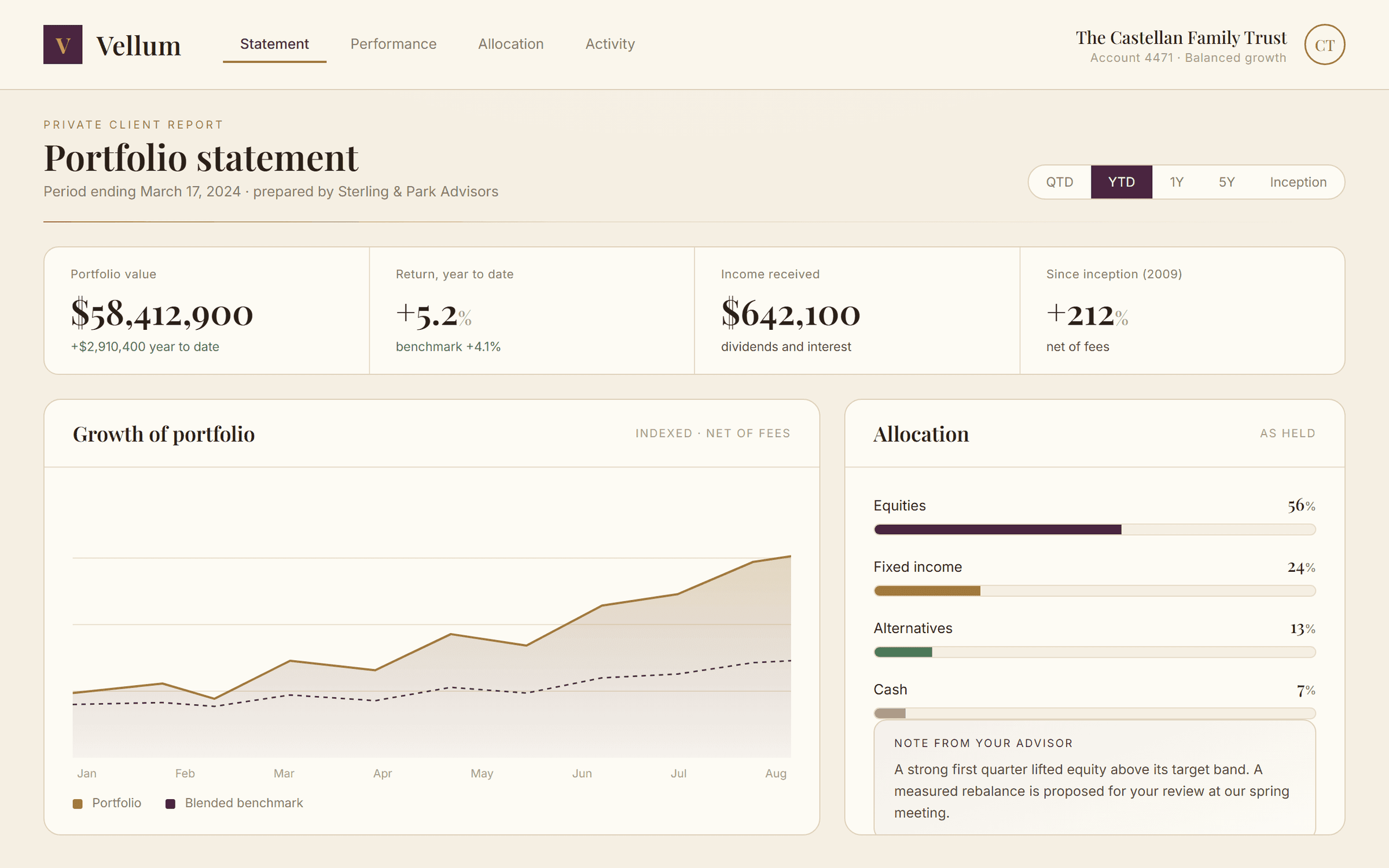Click the Equities allocation bar
This screenshot has width=1389, height=868.
click(x=1094, y=529)
